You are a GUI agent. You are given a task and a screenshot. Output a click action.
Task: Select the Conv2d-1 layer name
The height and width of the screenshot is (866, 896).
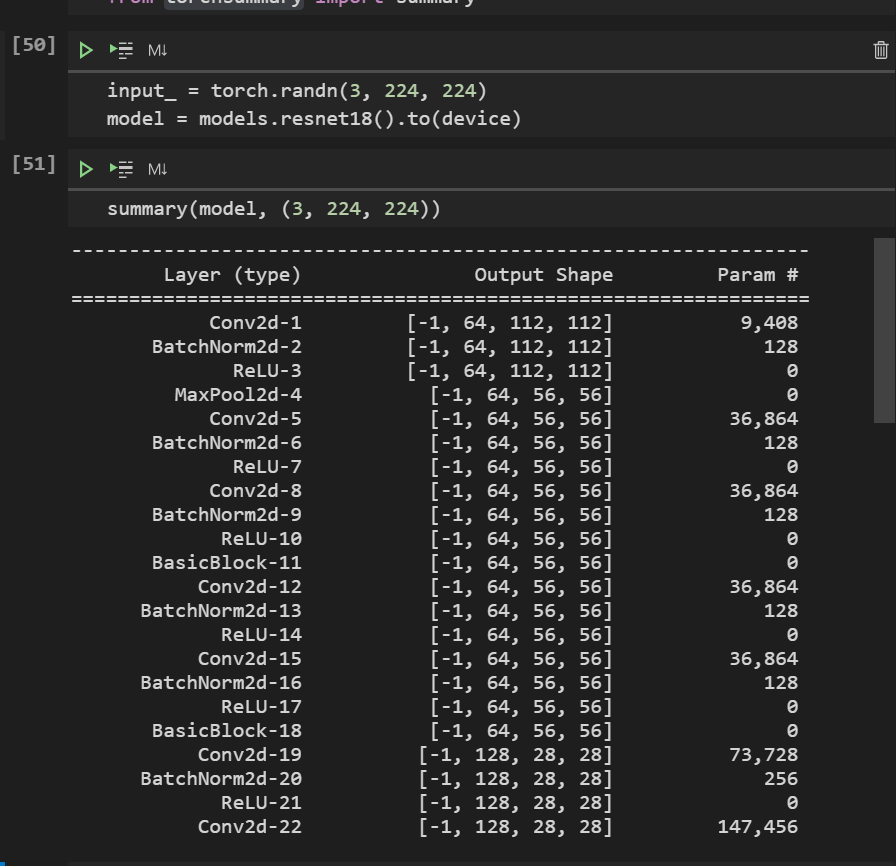(255, 323)
